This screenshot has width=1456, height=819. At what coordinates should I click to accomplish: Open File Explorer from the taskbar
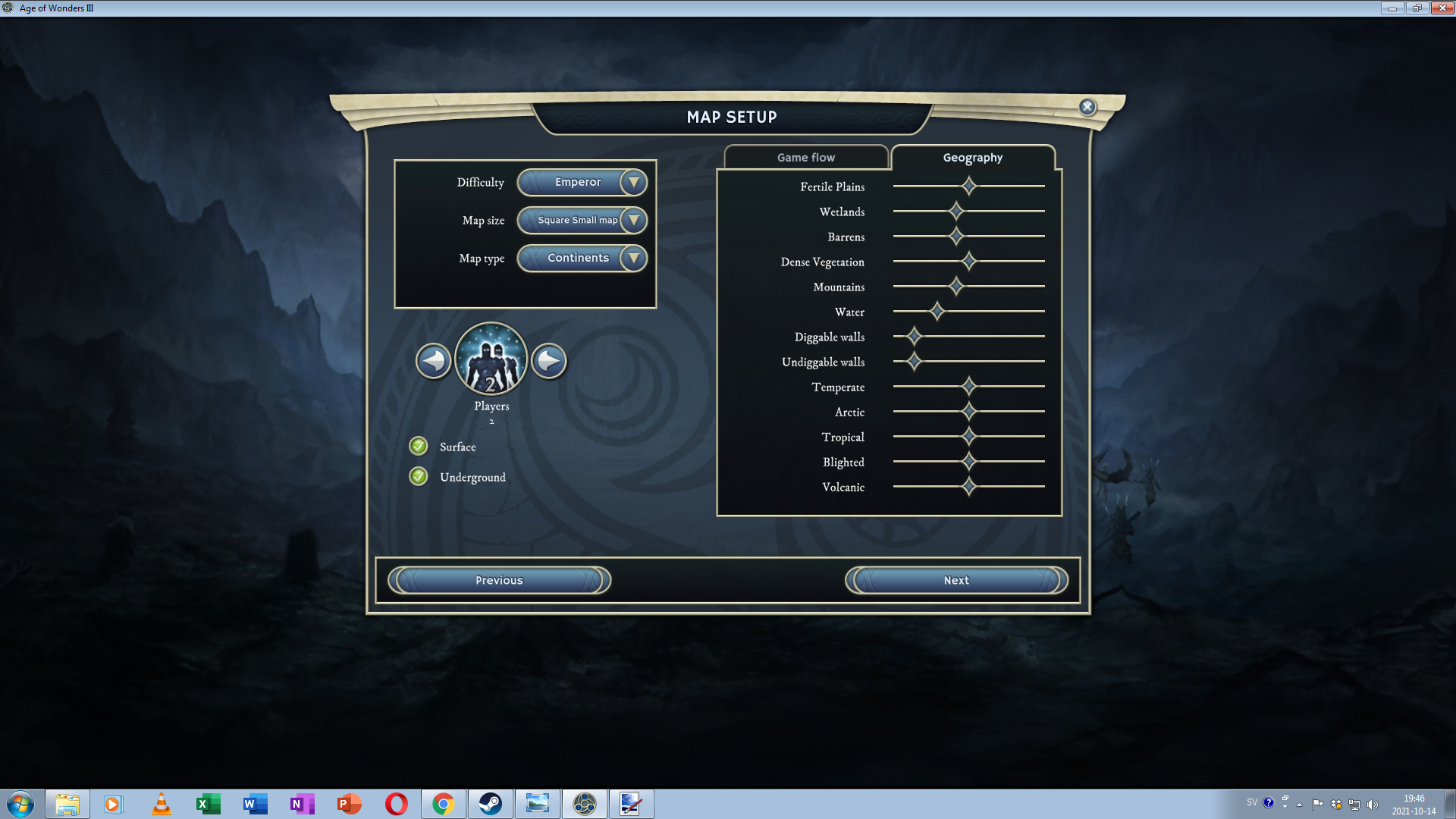click(67, 804)
